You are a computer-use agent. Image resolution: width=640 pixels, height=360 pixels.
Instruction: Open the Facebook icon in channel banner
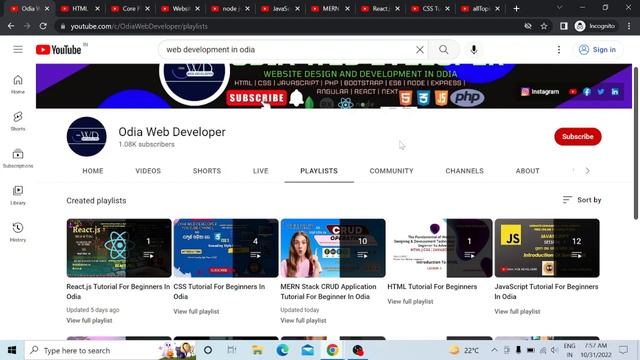coord(587,92)
